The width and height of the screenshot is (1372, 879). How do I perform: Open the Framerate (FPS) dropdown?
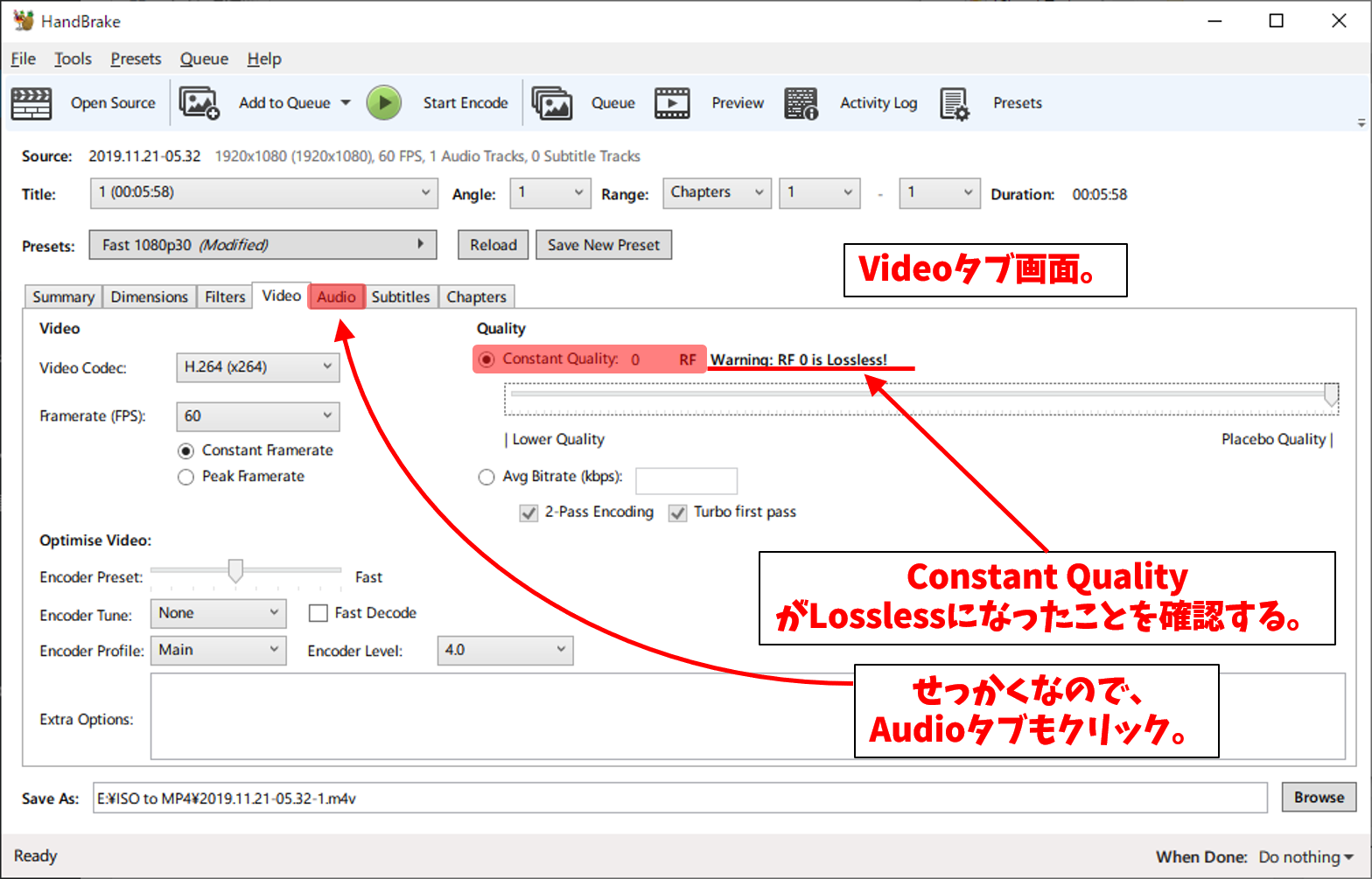tap(258, 416)
